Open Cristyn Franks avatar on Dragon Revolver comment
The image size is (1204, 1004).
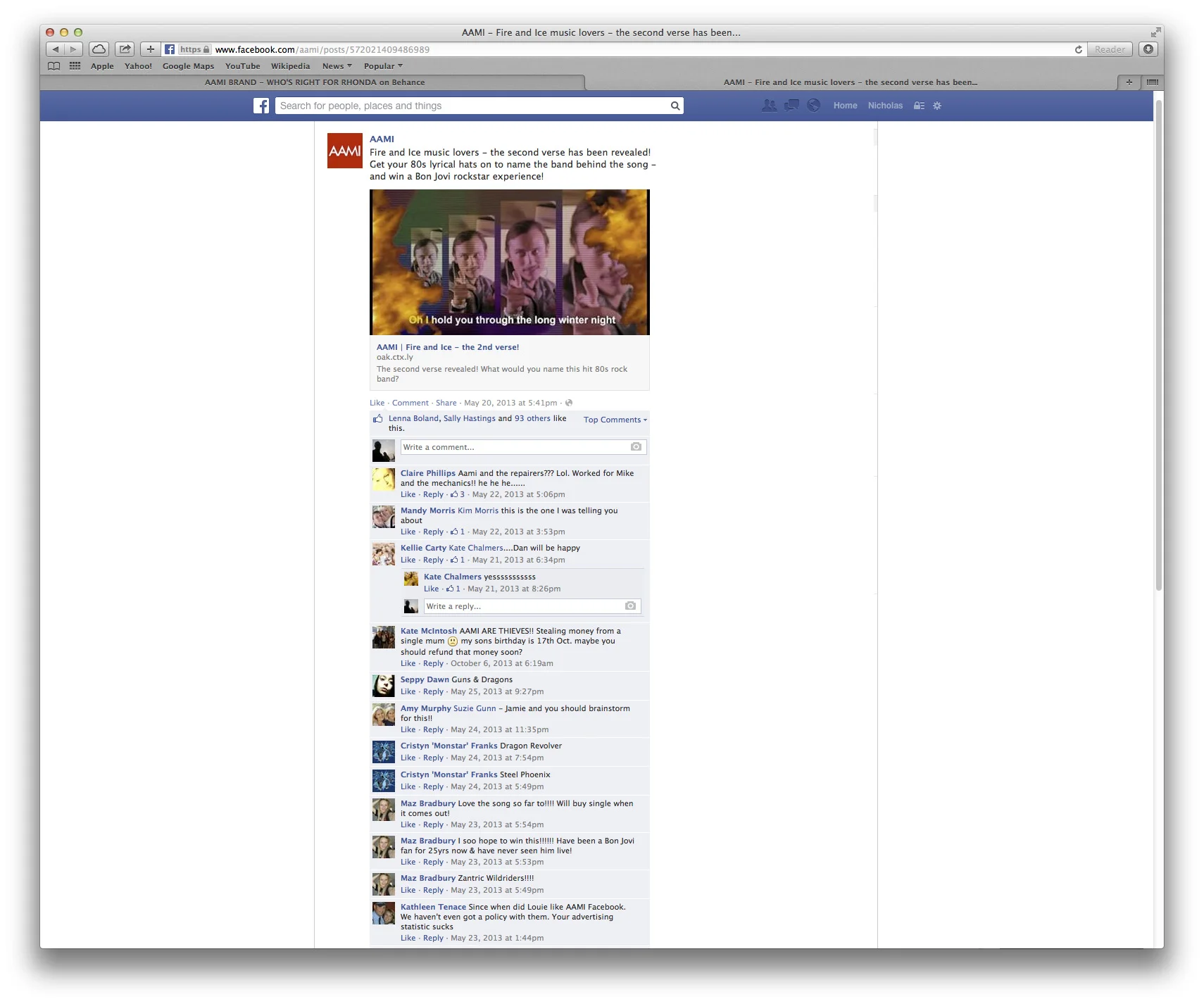click(384, 752)
